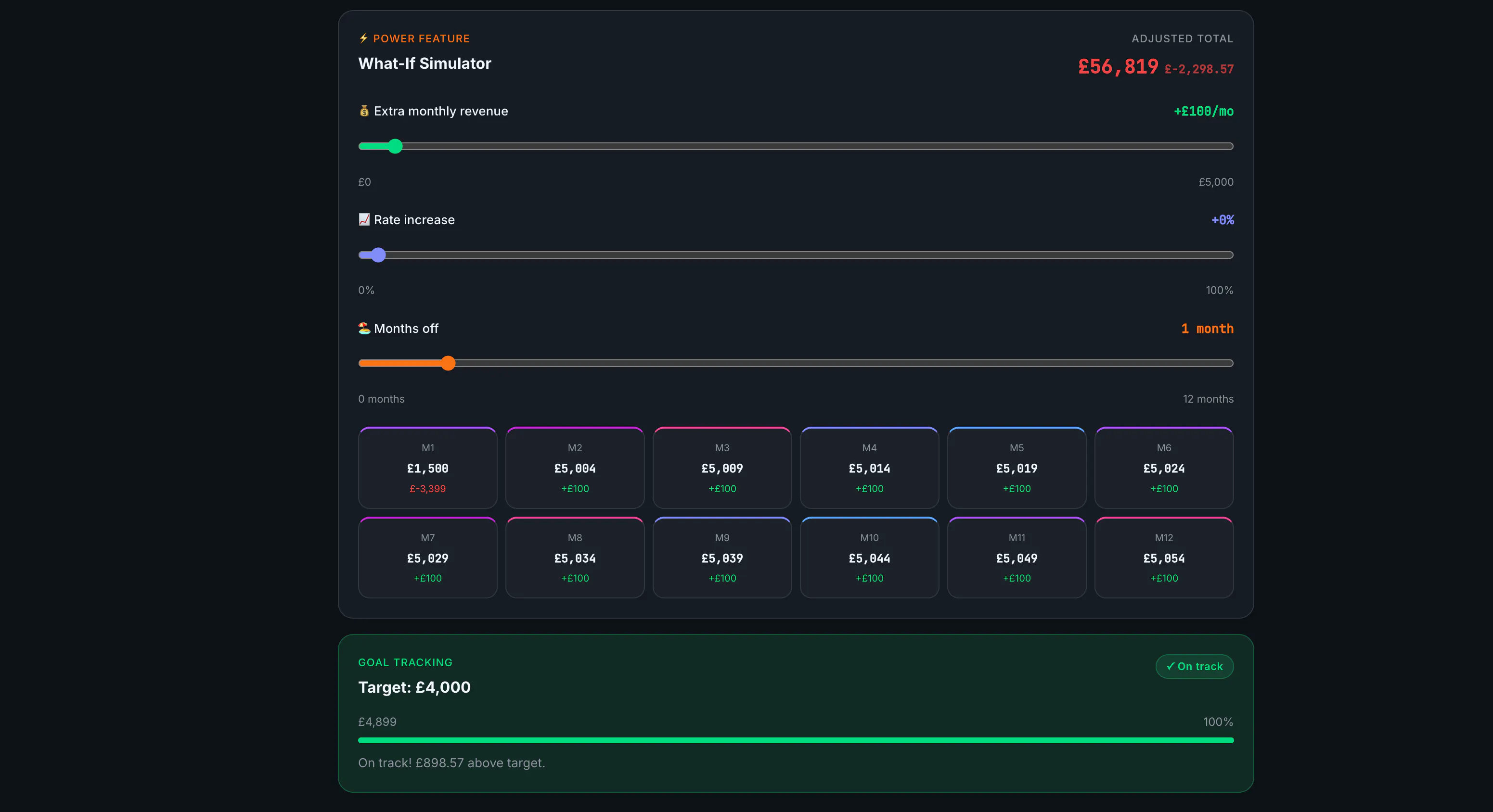
Task: Click the ADJUSTED TOTAL label
Action: coord(1183,39)
